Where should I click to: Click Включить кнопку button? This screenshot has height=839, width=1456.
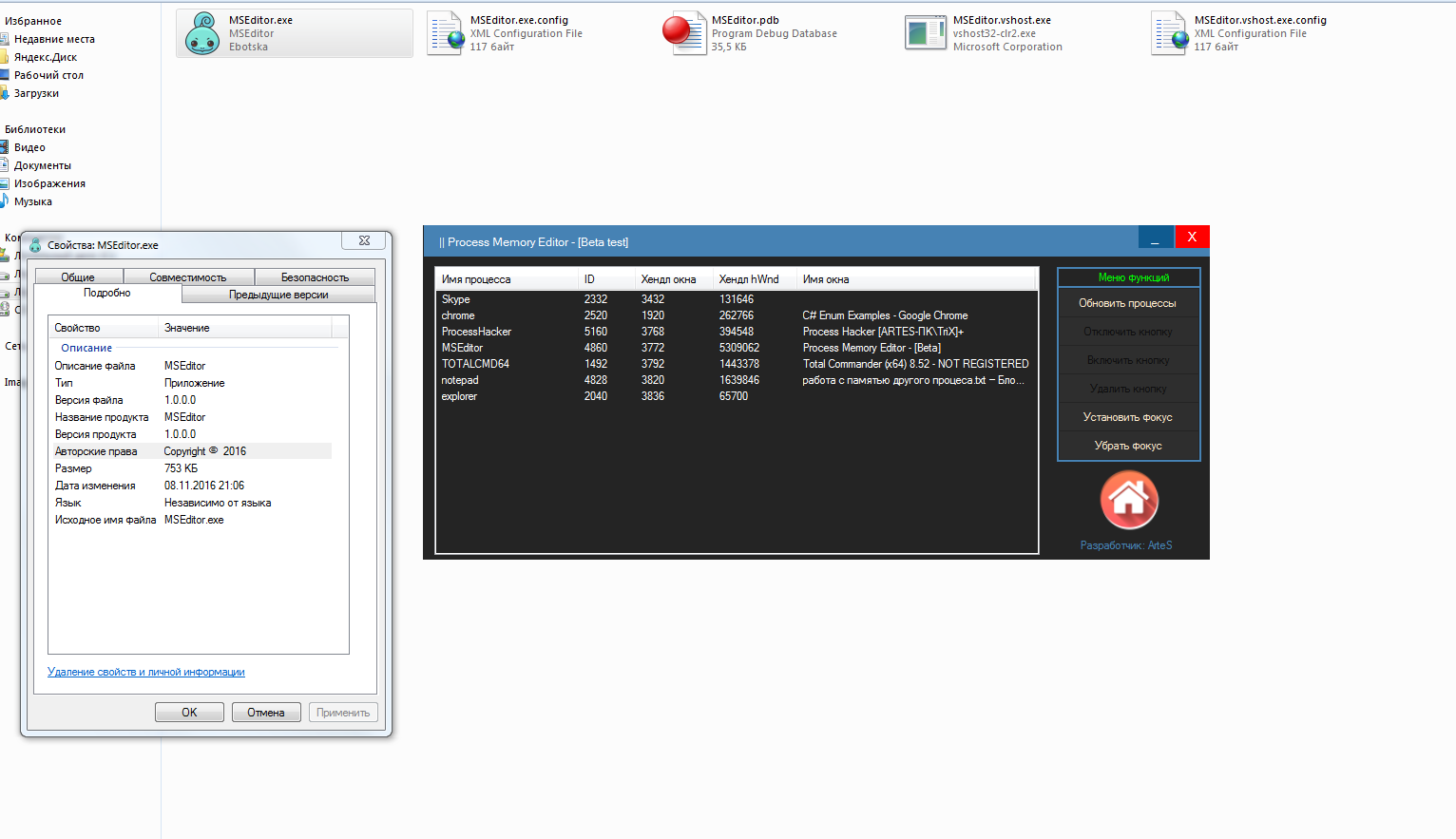pos(1128,360)
